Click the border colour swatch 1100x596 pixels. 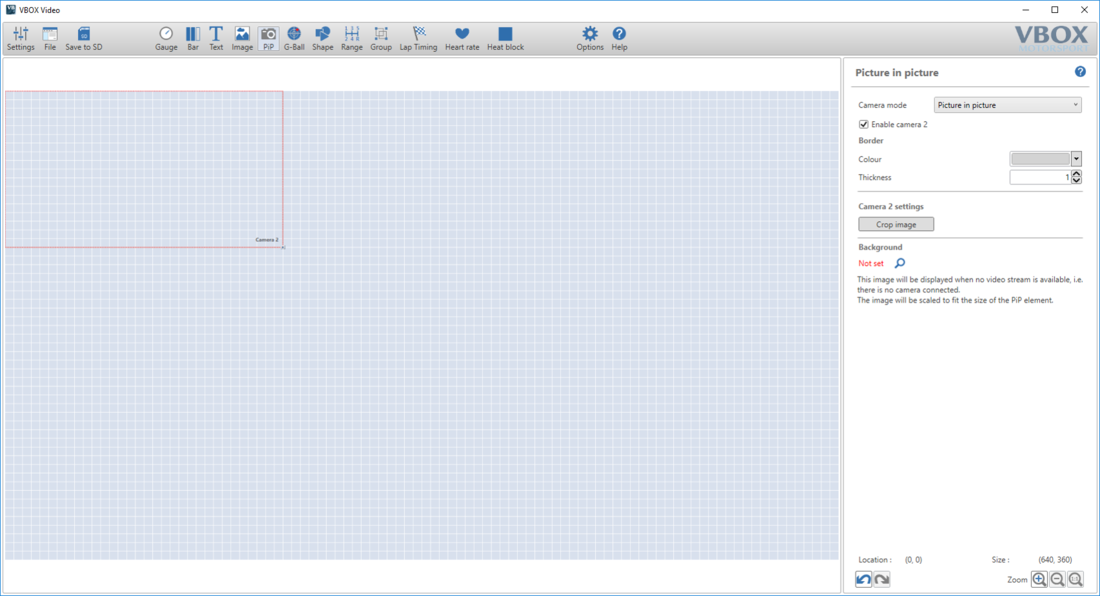(x=1040, y=159)
